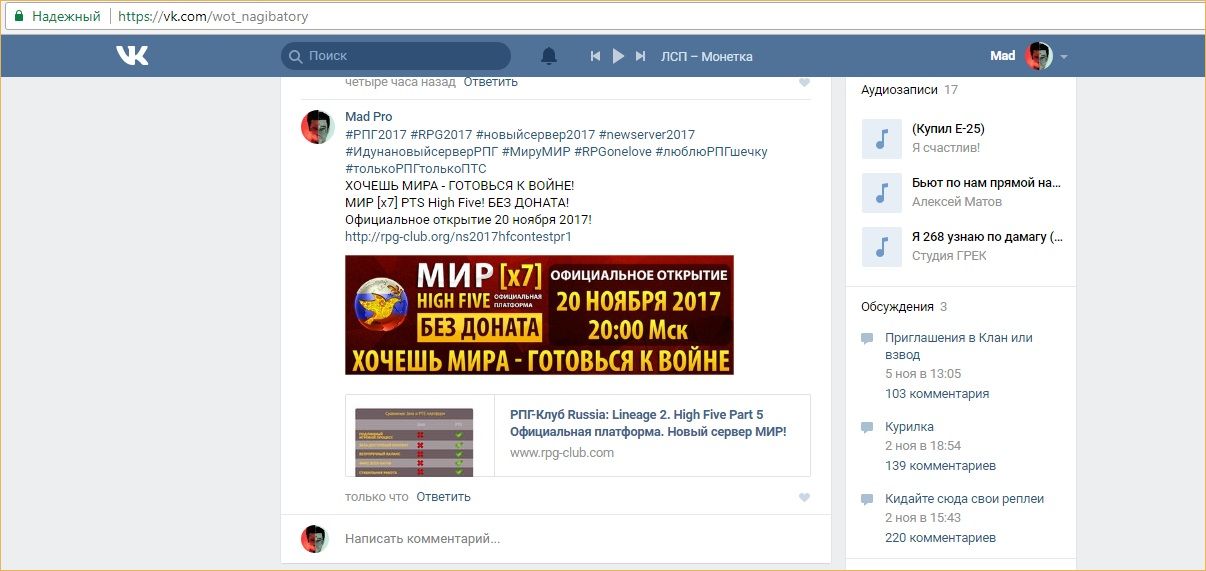Open the rpg-club.org/ns2017hfcontestpr1 link
This screenshot has width=1206, height=571.
458,237
